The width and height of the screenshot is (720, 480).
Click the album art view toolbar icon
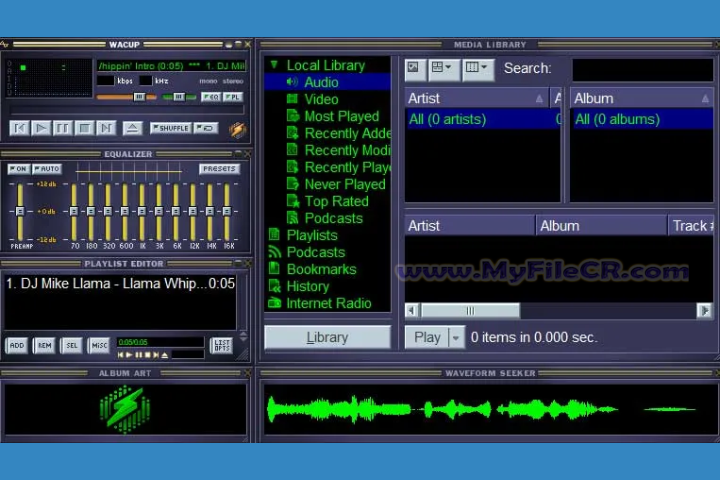(415, 69)
